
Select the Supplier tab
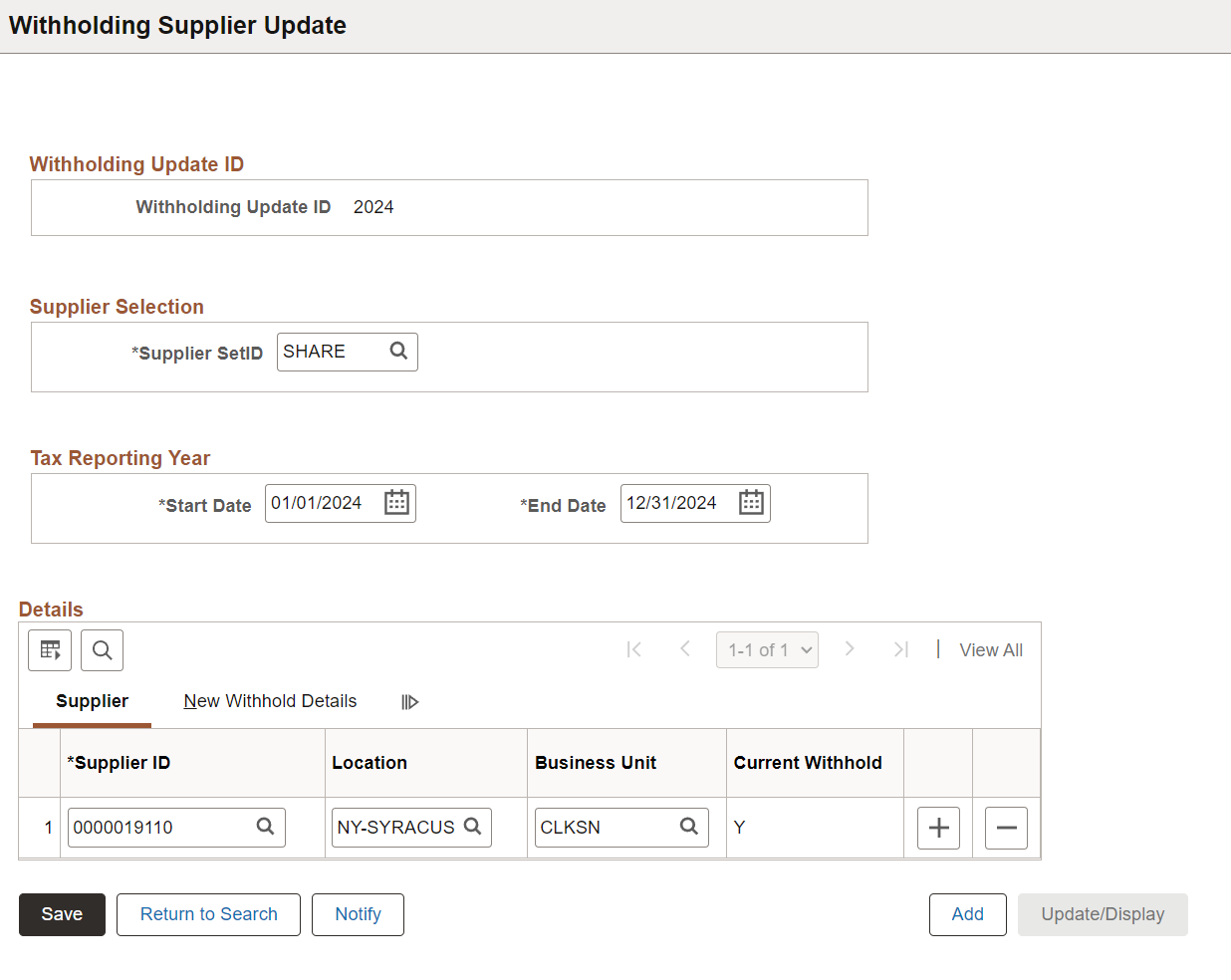coord(92,701)
